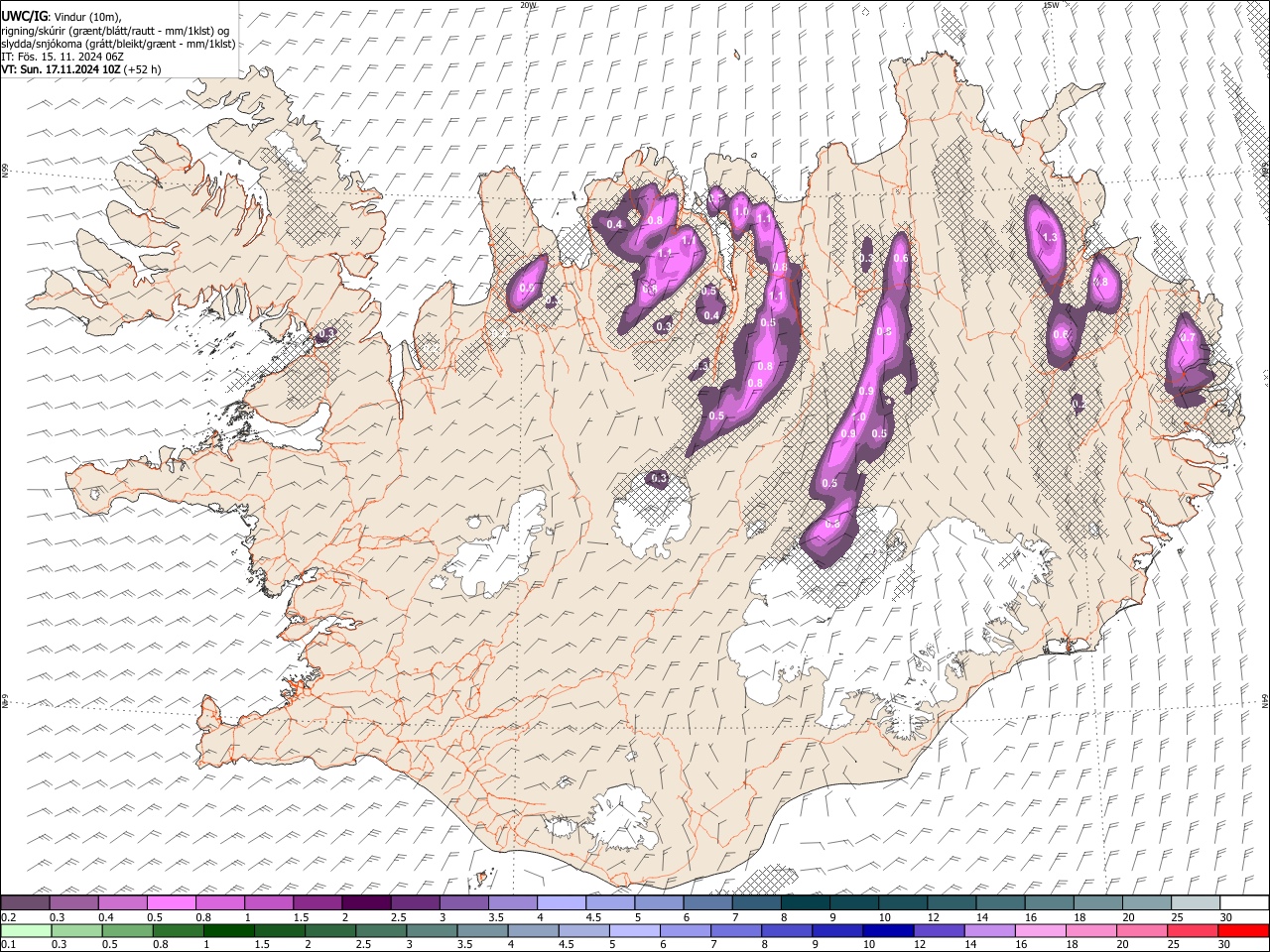Click the bright pink 0.5 snow legend swatch
This screenshot has height=952, width=1270.
click(172, 902)
